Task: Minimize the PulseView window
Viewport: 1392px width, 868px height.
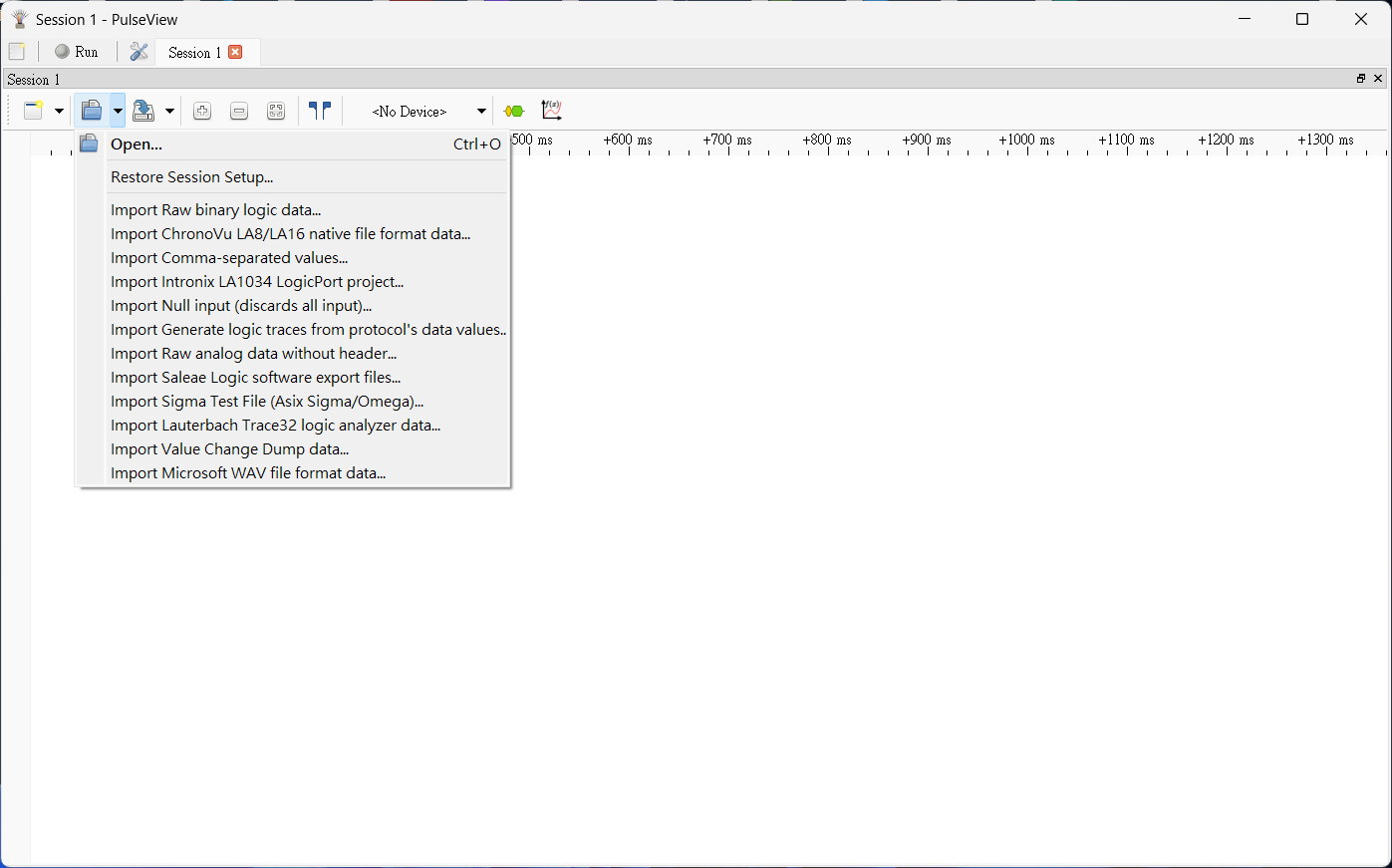Action: (x=1245, y=19)
